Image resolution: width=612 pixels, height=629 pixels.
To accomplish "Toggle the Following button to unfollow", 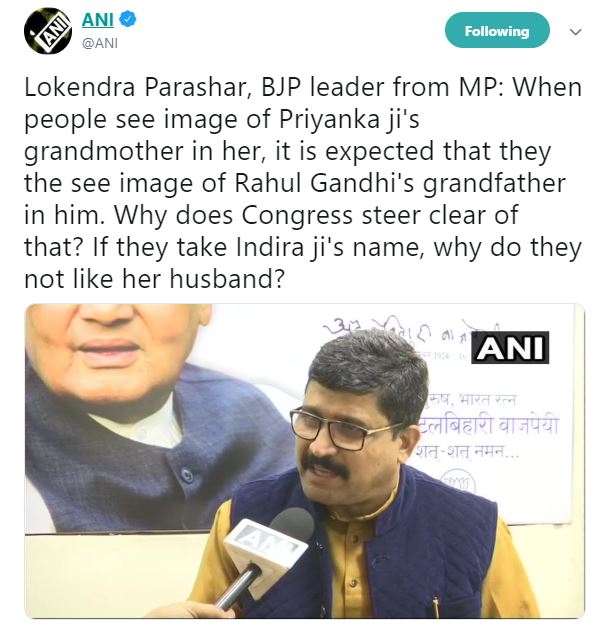I will [x=497, y=30].
